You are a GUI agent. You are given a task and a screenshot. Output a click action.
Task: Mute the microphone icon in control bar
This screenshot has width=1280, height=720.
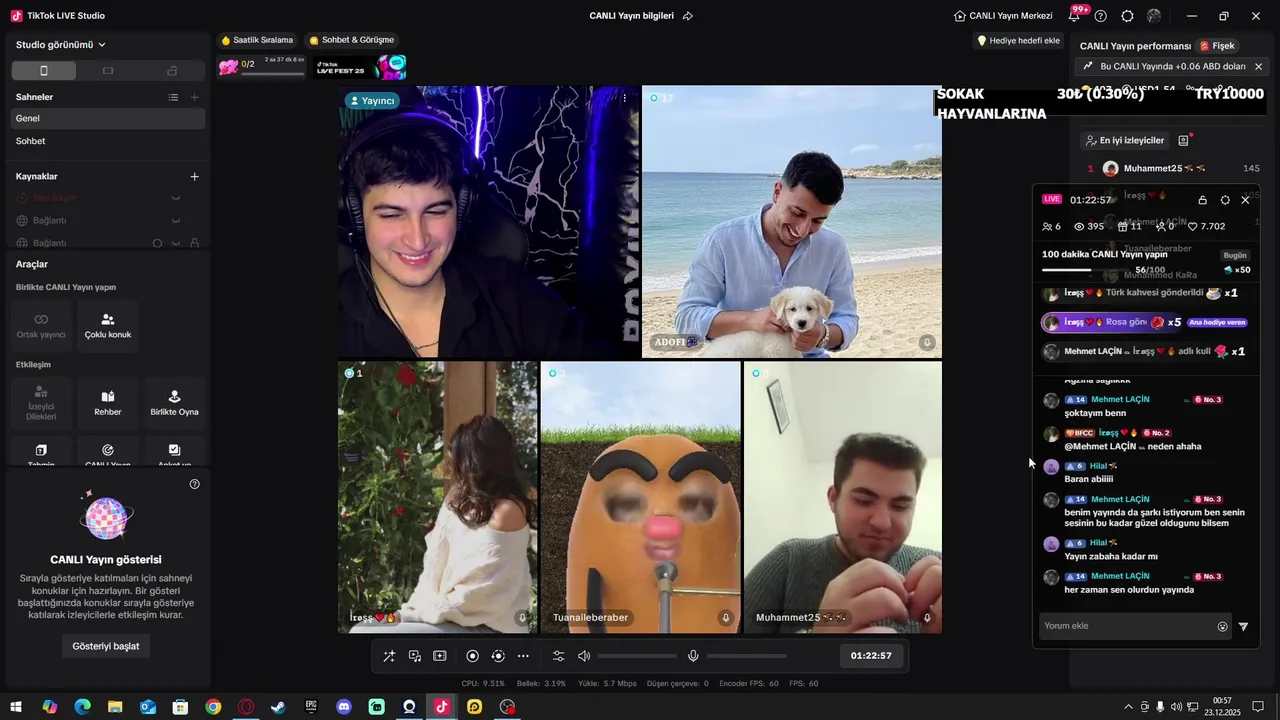[x=693, y=656]
